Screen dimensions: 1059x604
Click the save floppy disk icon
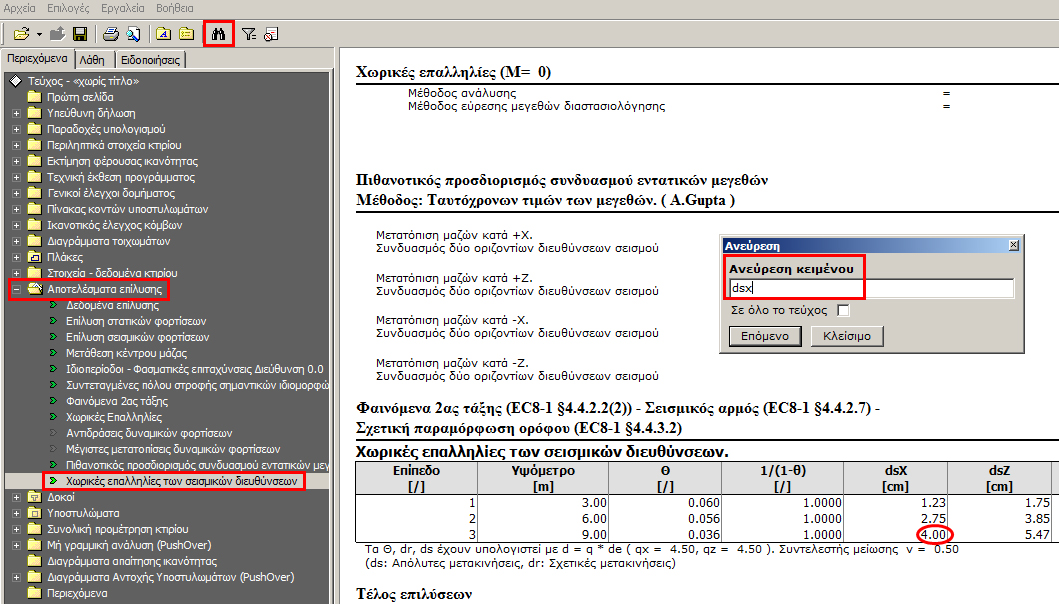[80, 34]
